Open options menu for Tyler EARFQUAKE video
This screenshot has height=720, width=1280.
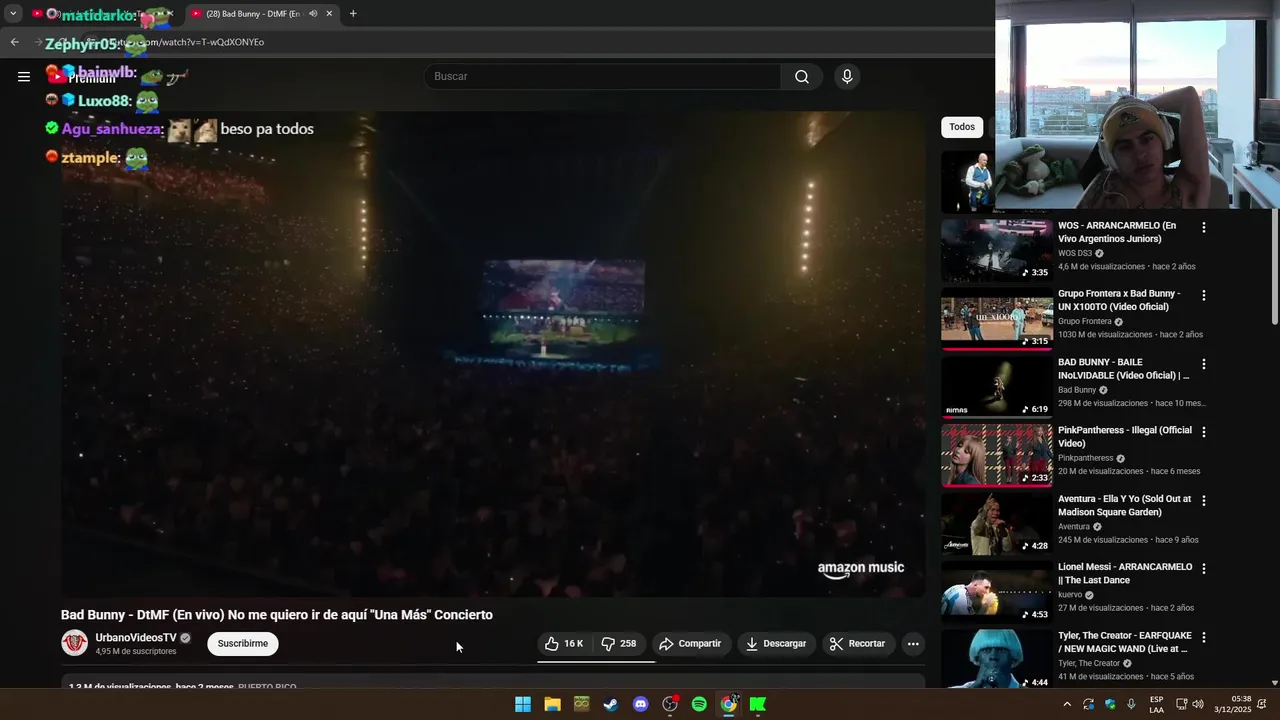[x=1204, y=637]
